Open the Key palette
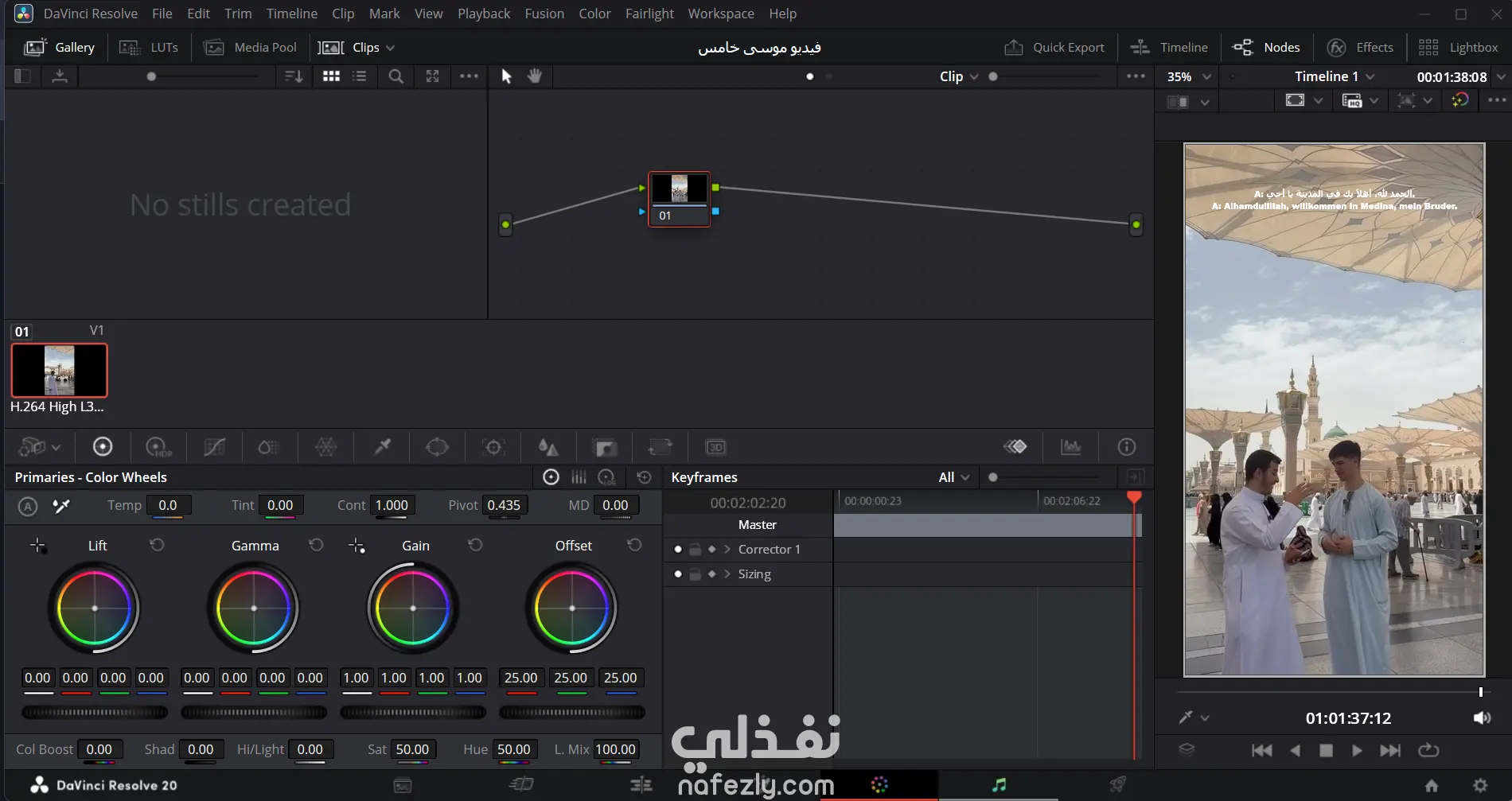 pos(605,447)
